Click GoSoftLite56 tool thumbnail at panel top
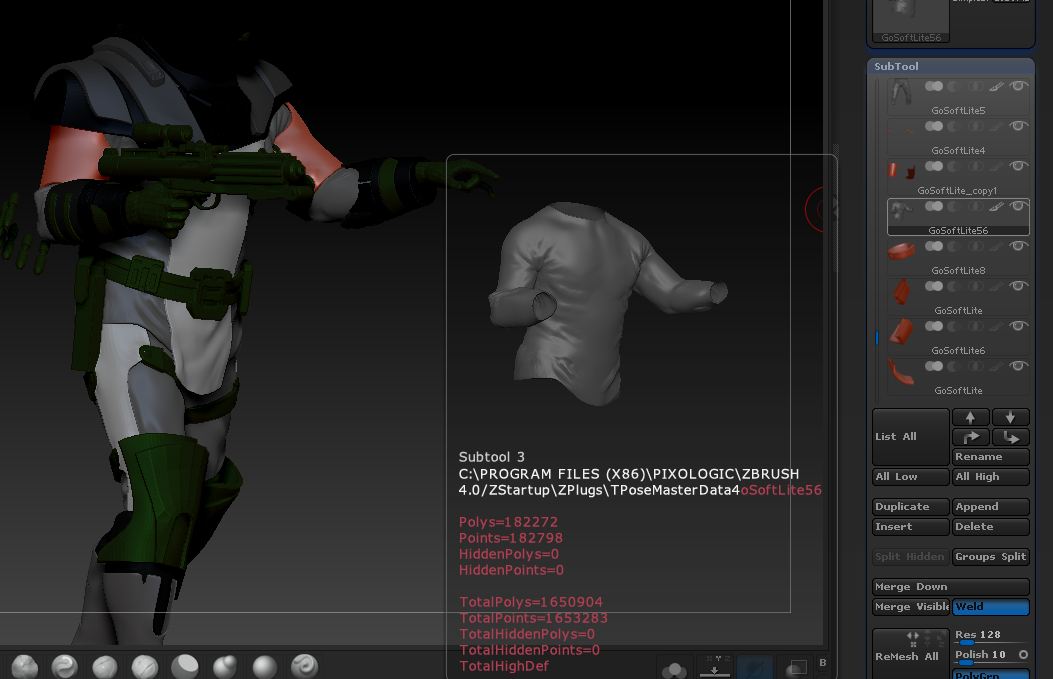 [911, 20]
